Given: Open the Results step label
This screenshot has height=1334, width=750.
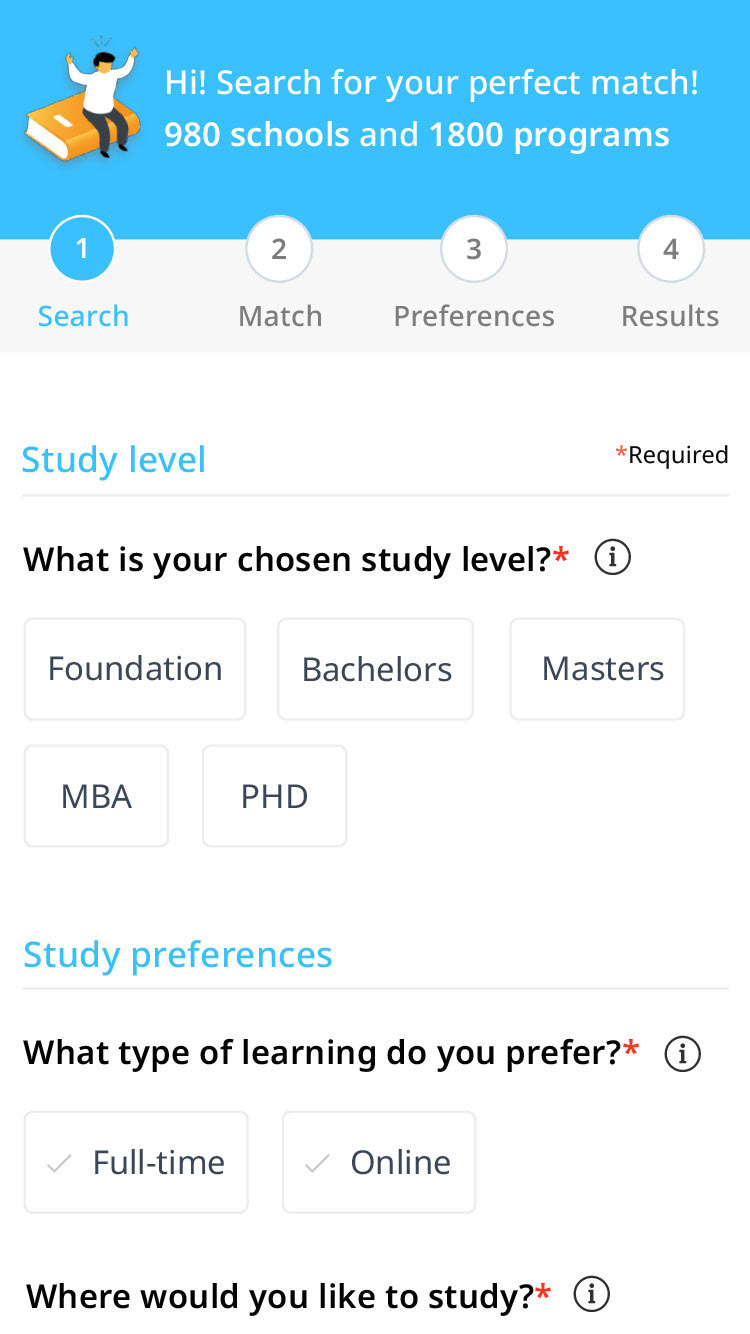Looking at the screenshot, I should [670, 316].
